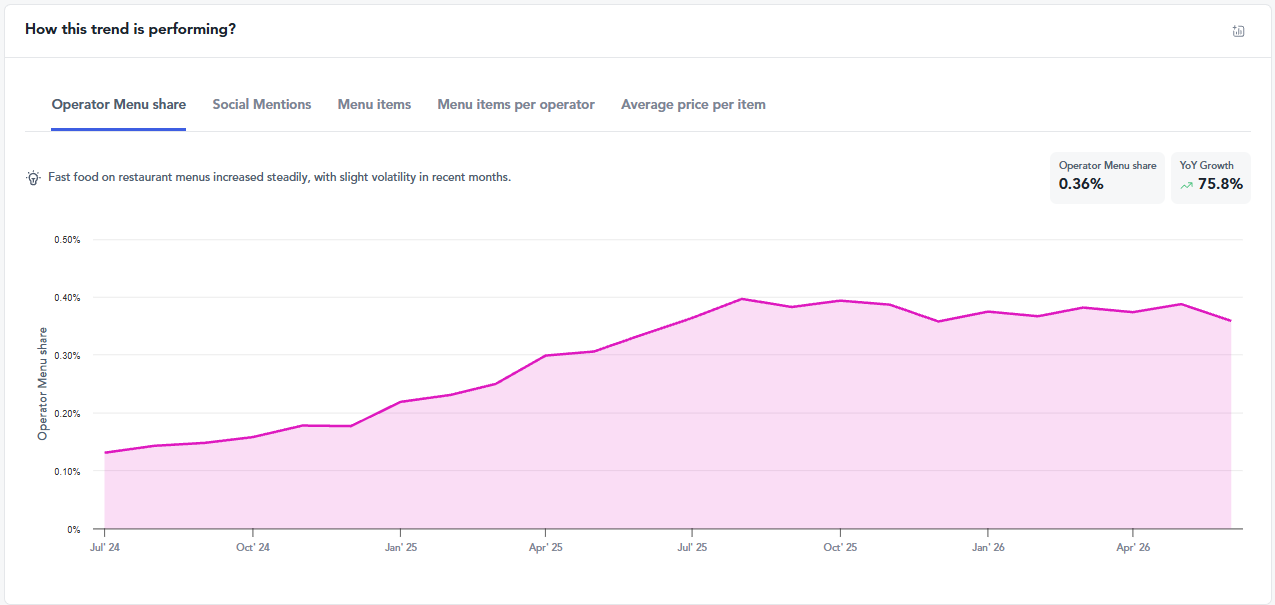This screenshot has width=1275, height=605.
Task: Click the "How this trend is performing?" heading
Action: pos(131,29)
